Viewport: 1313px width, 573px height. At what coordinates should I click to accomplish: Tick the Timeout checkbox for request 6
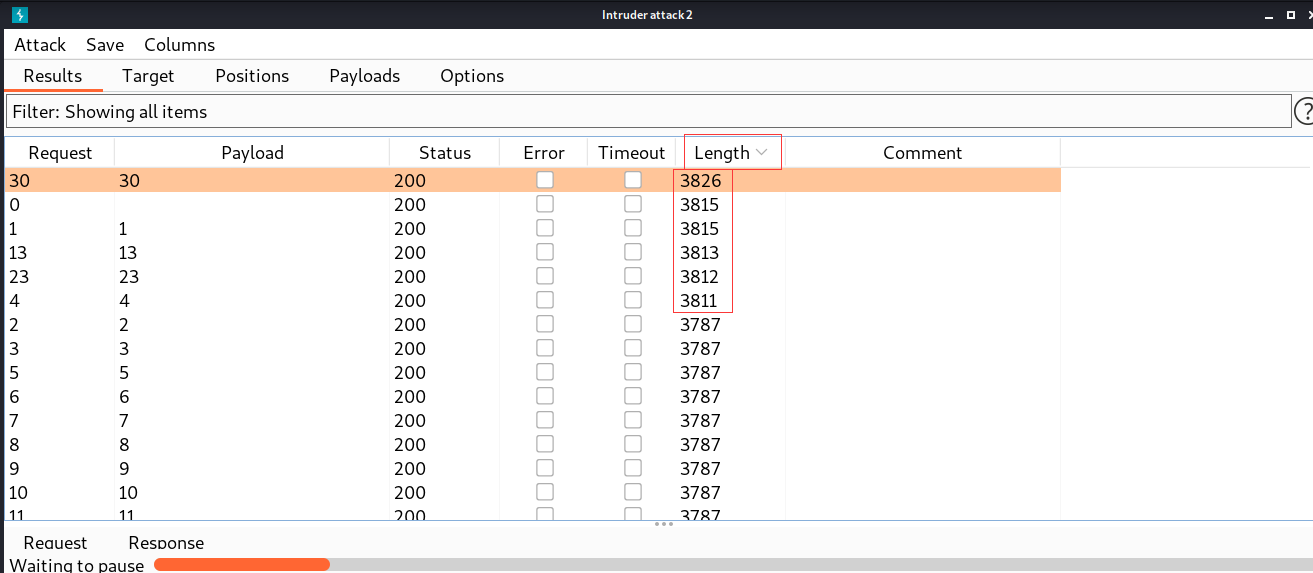(633, 396)
